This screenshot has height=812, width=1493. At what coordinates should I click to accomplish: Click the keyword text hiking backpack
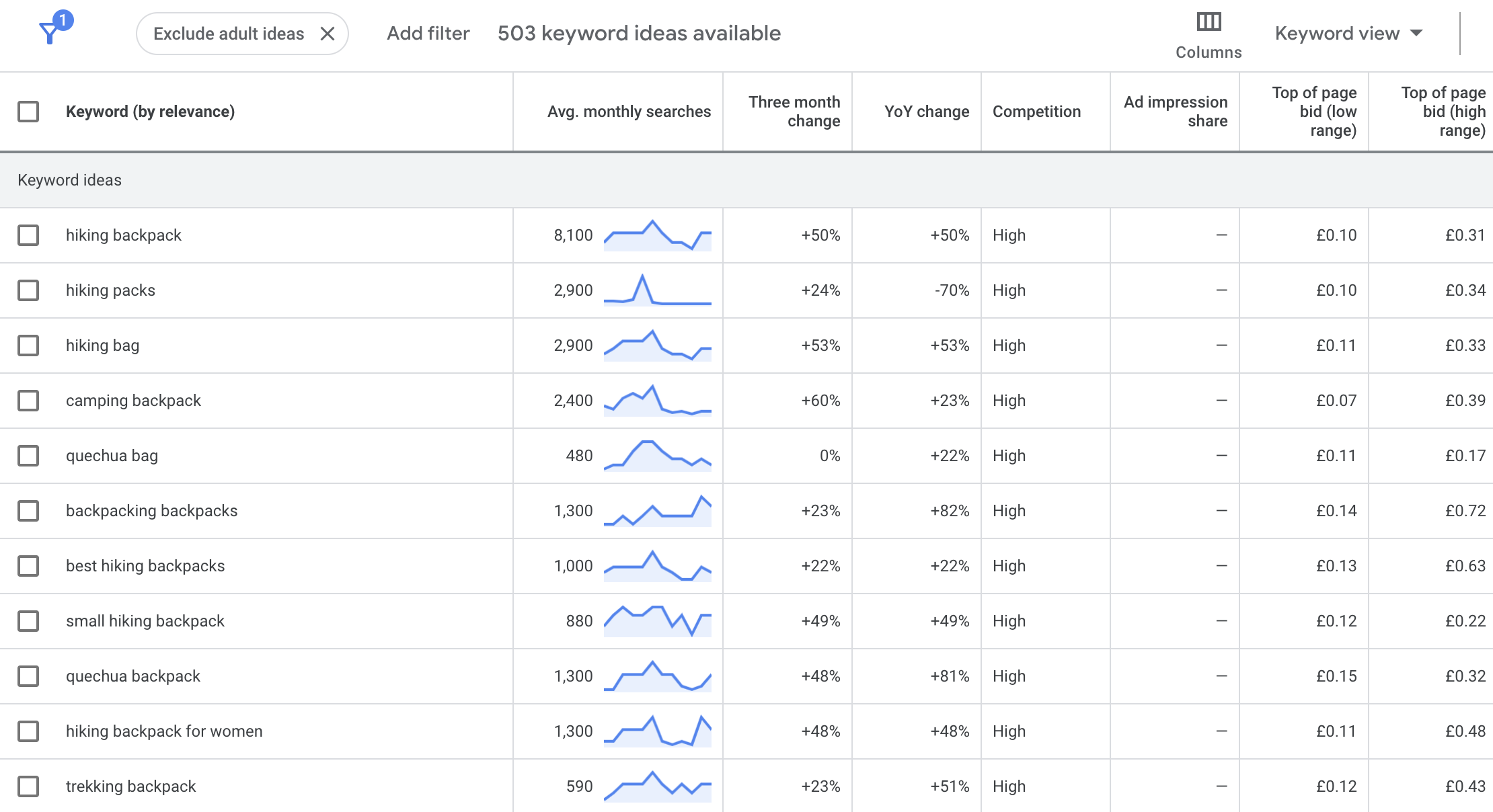124,235
